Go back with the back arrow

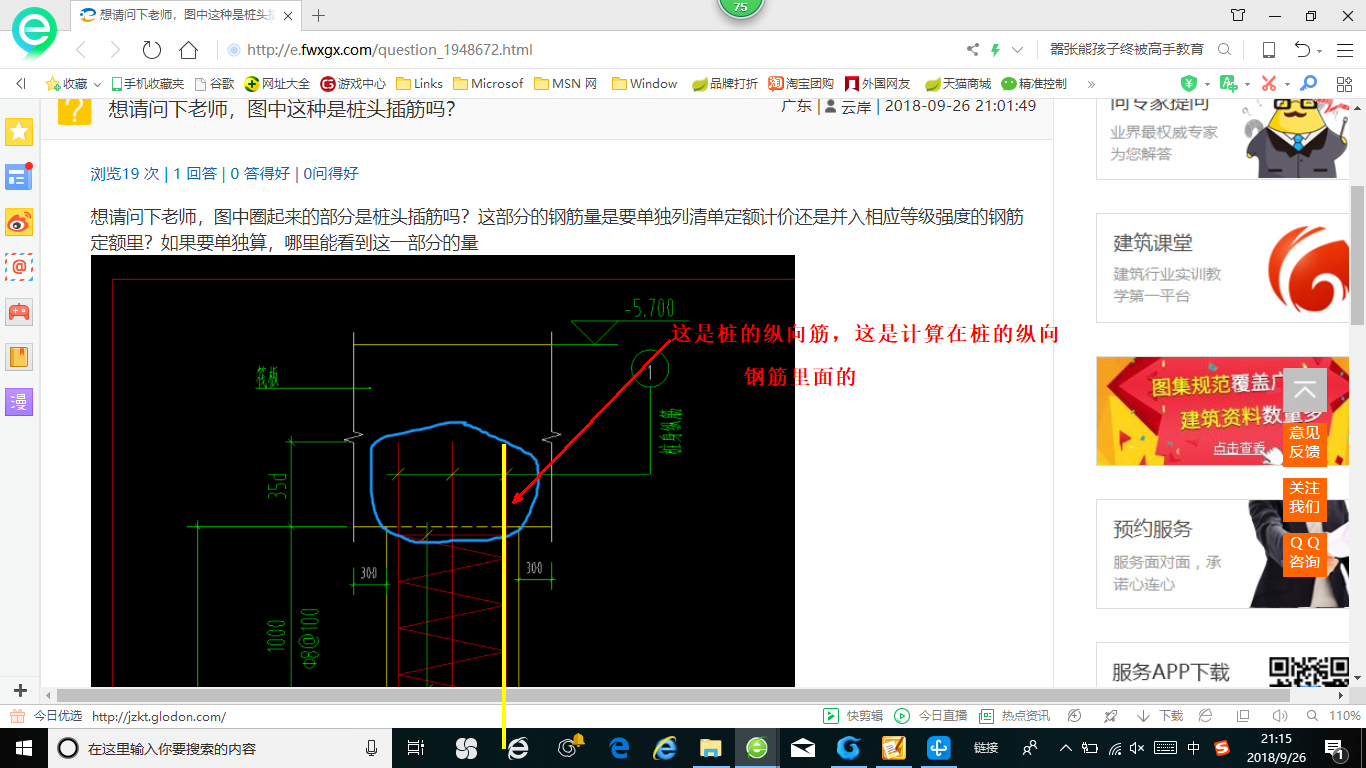81,50
